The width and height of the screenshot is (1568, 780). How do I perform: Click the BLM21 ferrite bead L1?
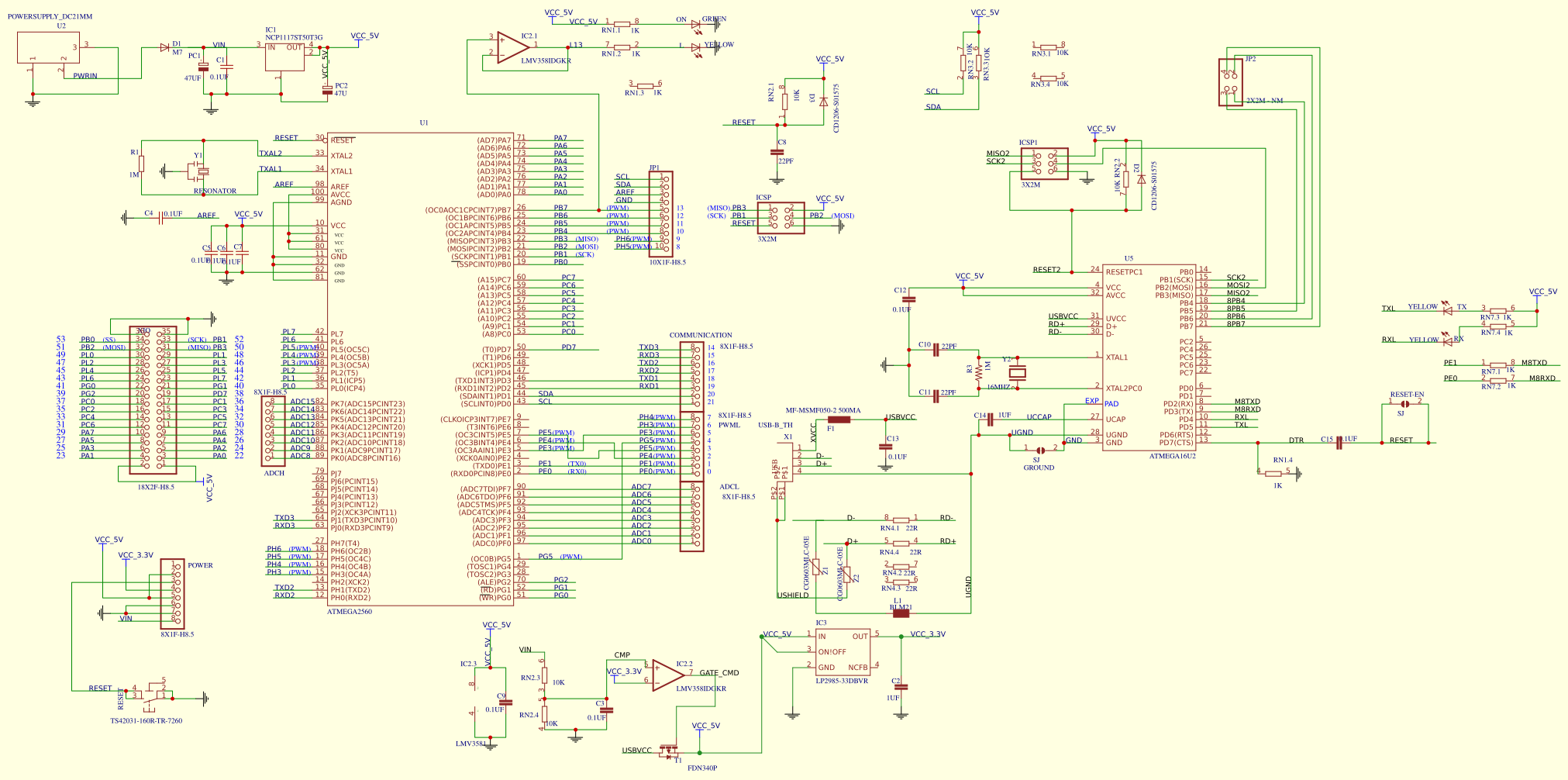(x=901, y=613)
